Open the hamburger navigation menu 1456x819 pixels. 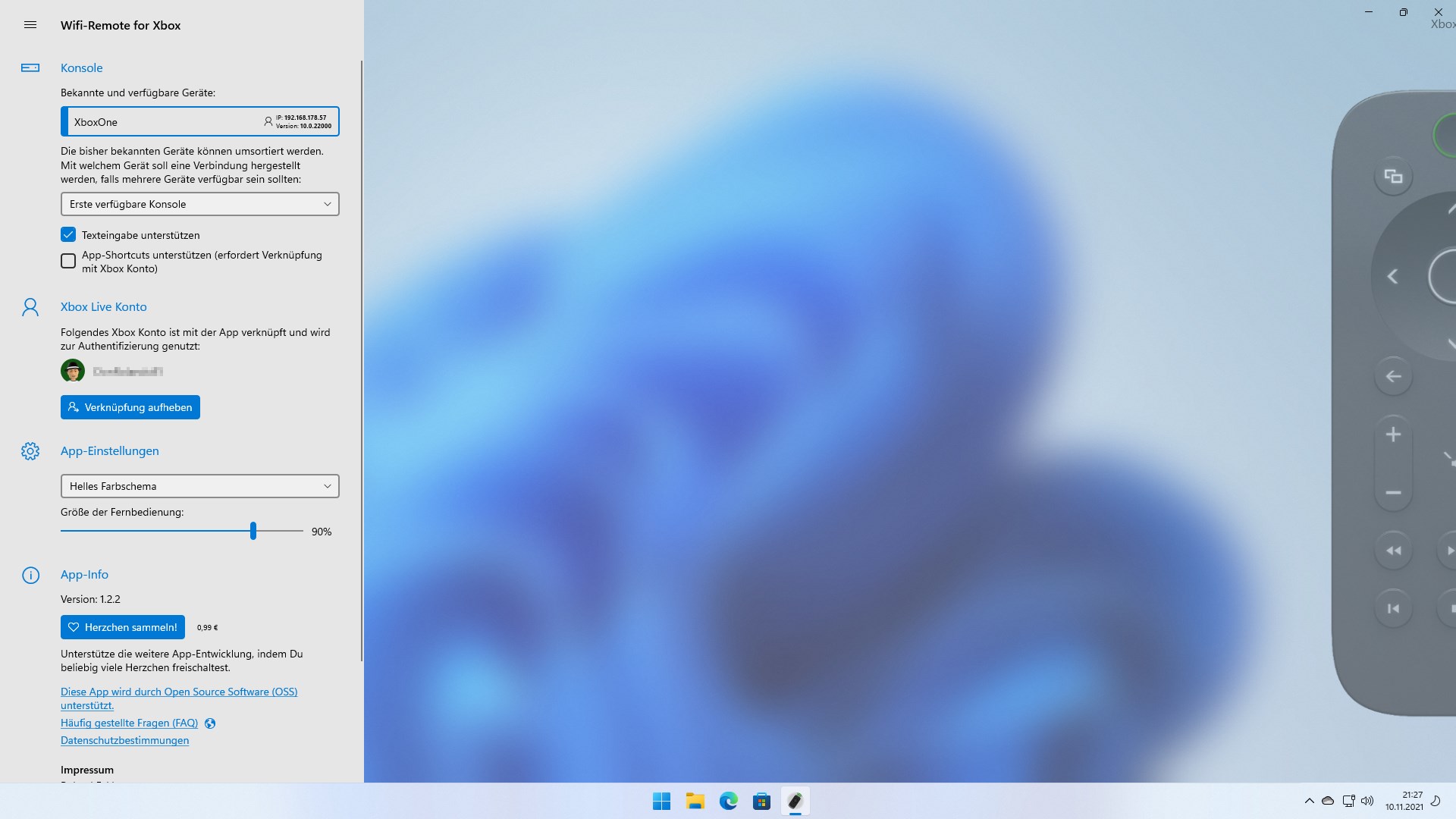(x=30, y=25)
